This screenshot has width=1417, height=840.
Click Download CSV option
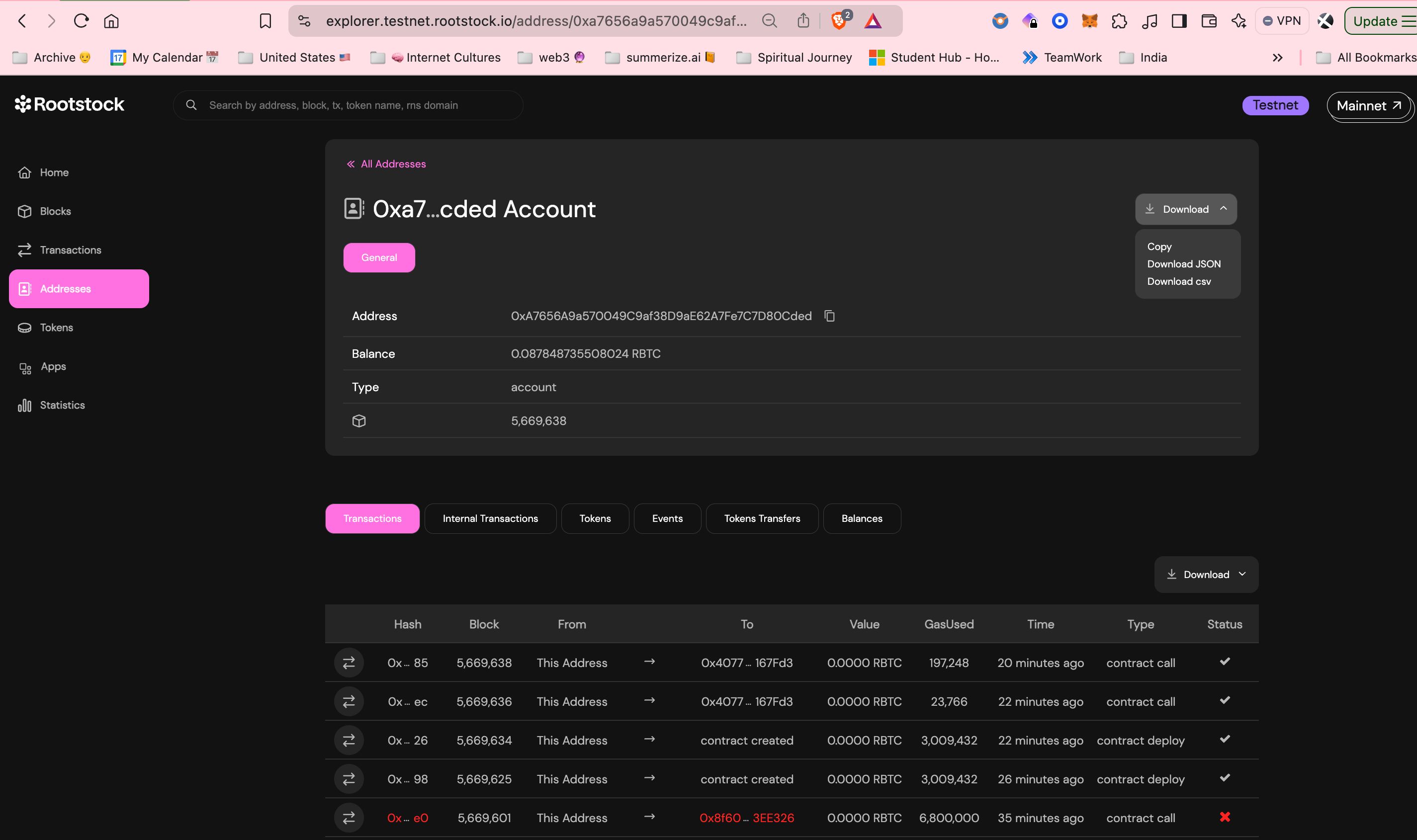coord(1179,281)
